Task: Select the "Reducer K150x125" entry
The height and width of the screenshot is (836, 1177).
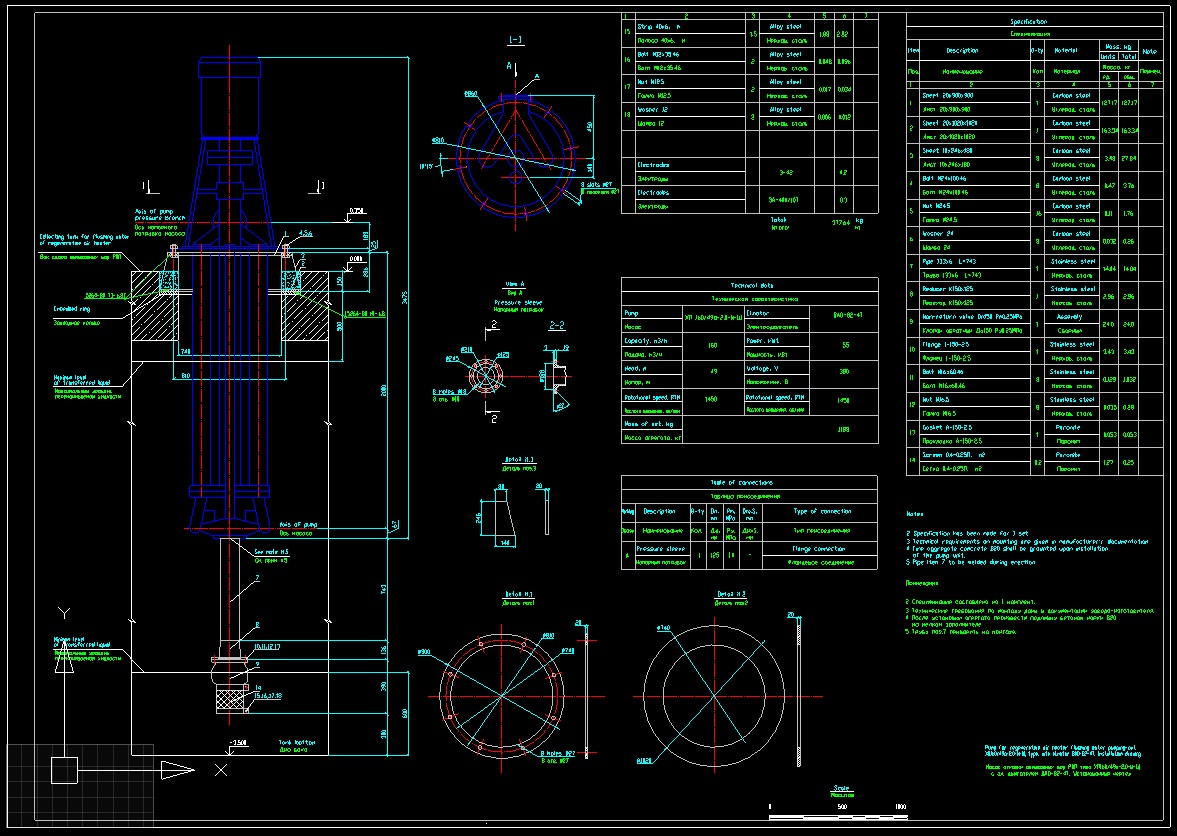Action: point(948,289)
